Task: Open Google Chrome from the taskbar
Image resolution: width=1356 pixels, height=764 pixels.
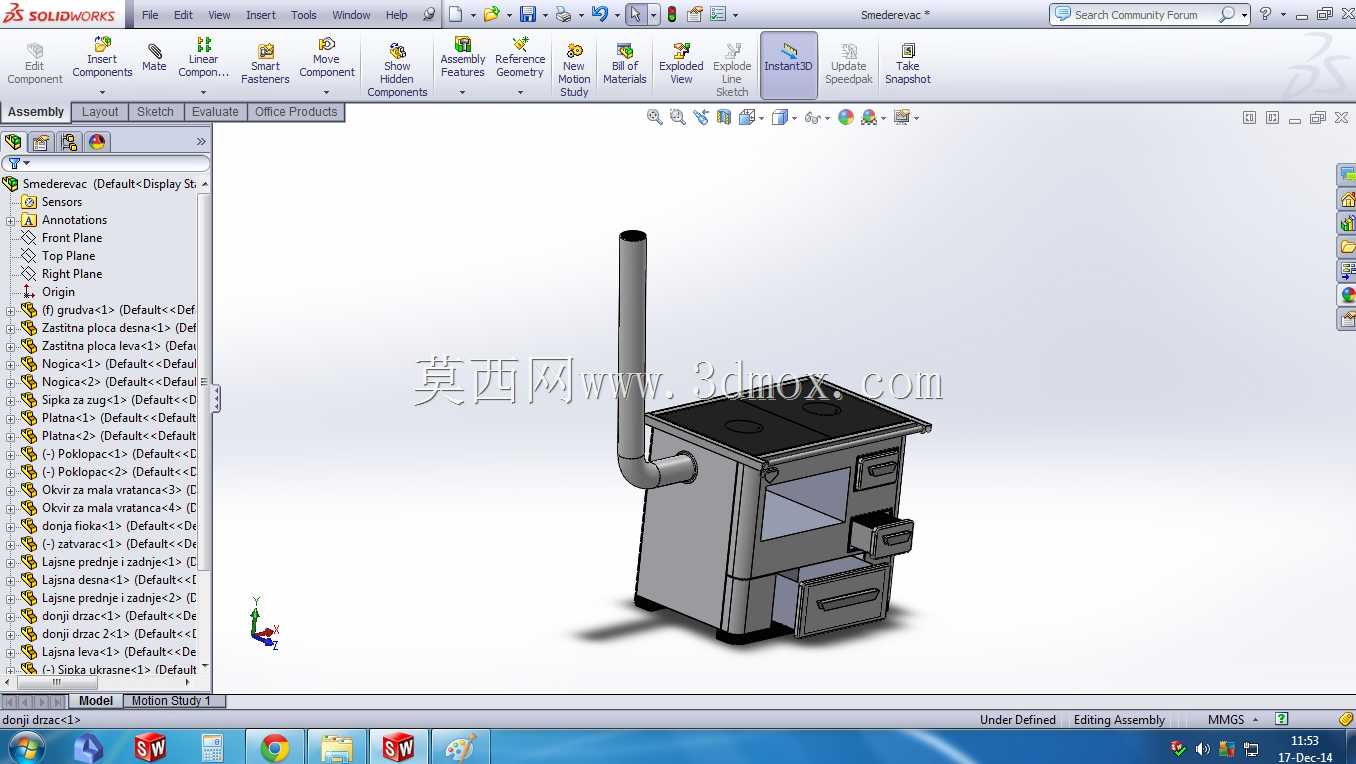Action: pyautogui.click(x=274, y=747)
